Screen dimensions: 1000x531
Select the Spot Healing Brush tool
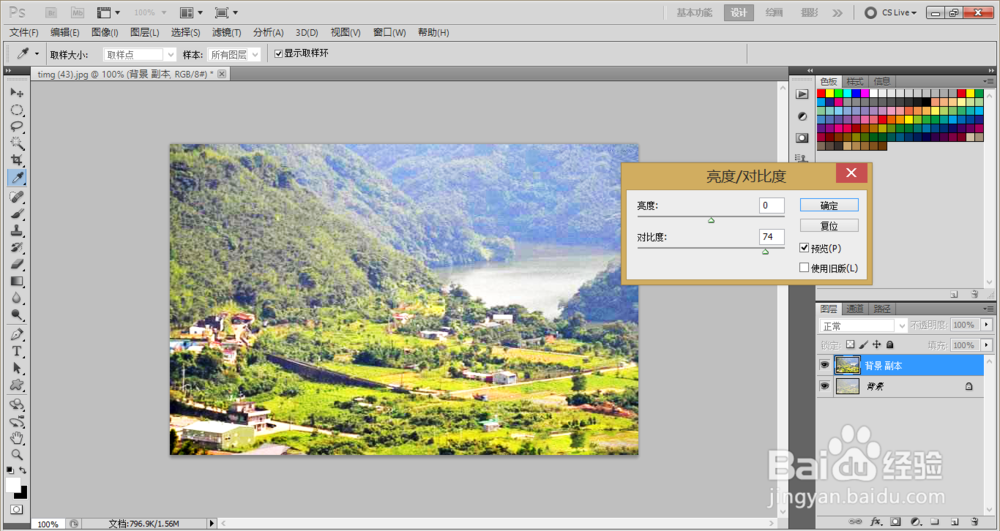tap(17, 197)
